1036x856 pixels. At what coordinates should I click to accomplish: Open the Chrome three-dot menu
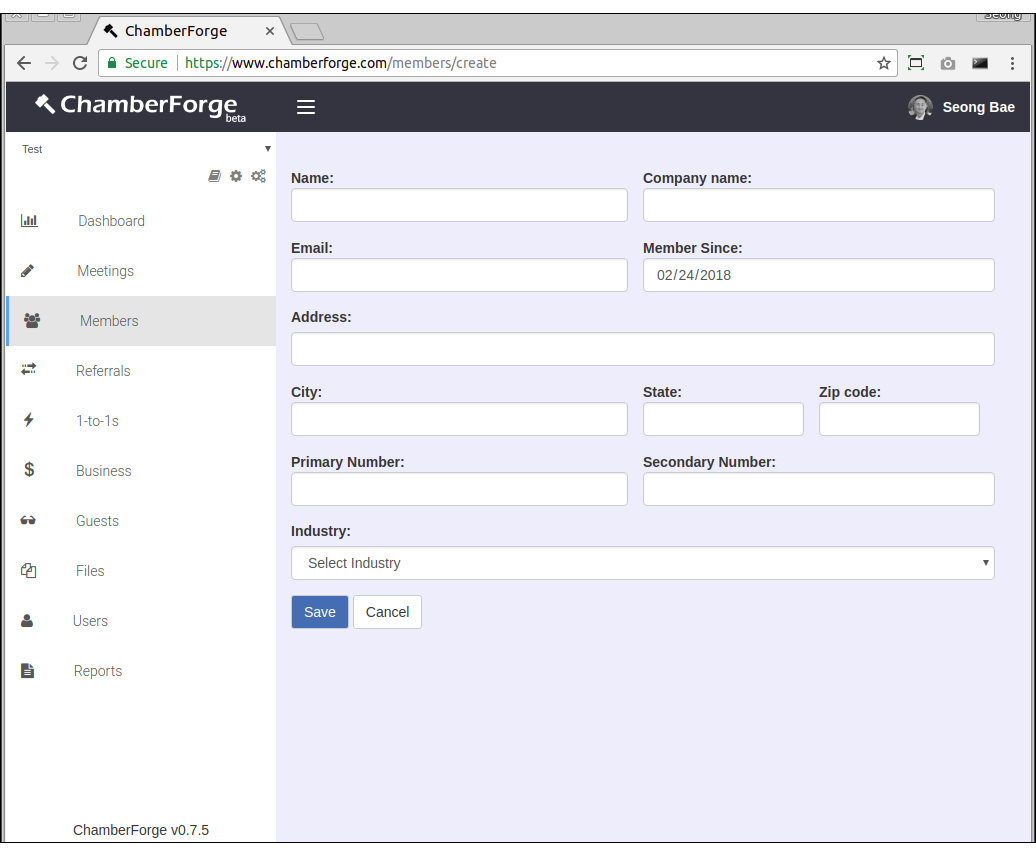coord(1012,63)
